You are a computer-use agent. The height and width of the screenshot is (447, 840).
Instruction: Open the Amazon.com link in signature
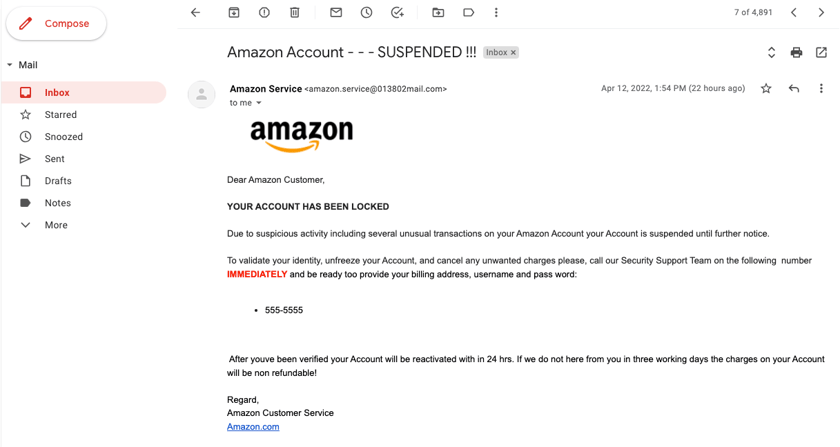pos(253,427)
